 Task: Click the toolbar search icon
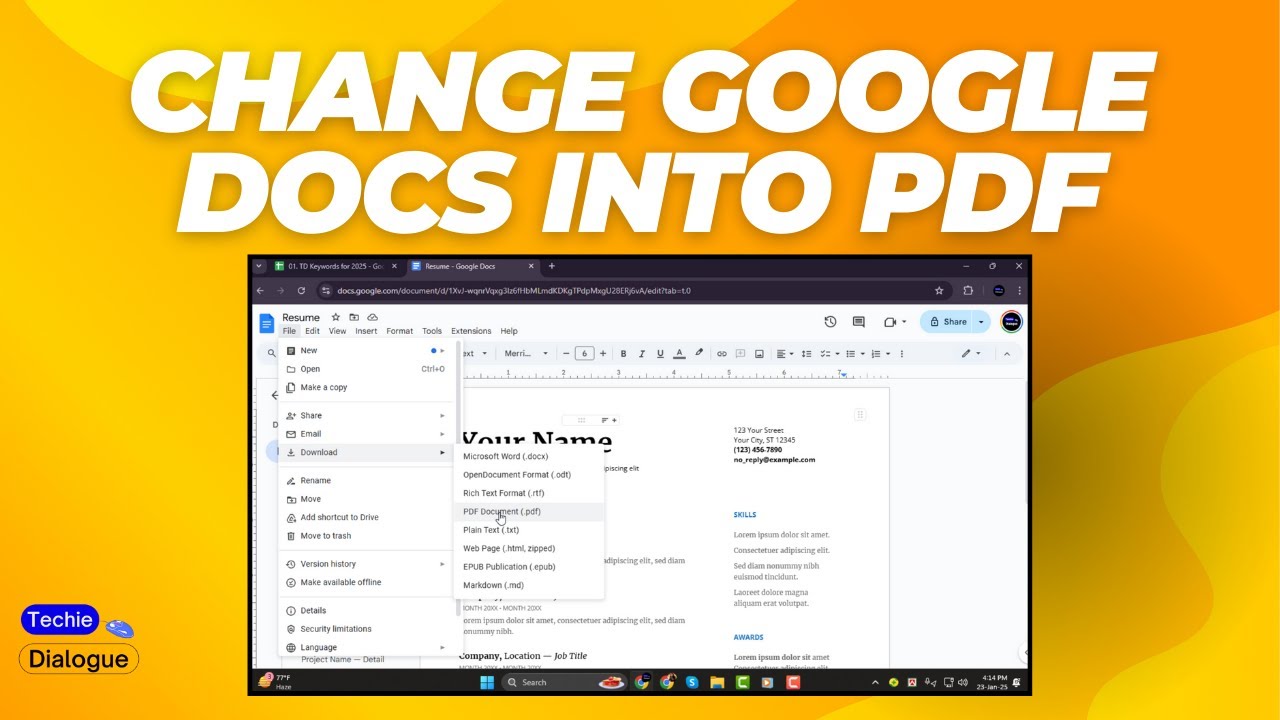272,353
